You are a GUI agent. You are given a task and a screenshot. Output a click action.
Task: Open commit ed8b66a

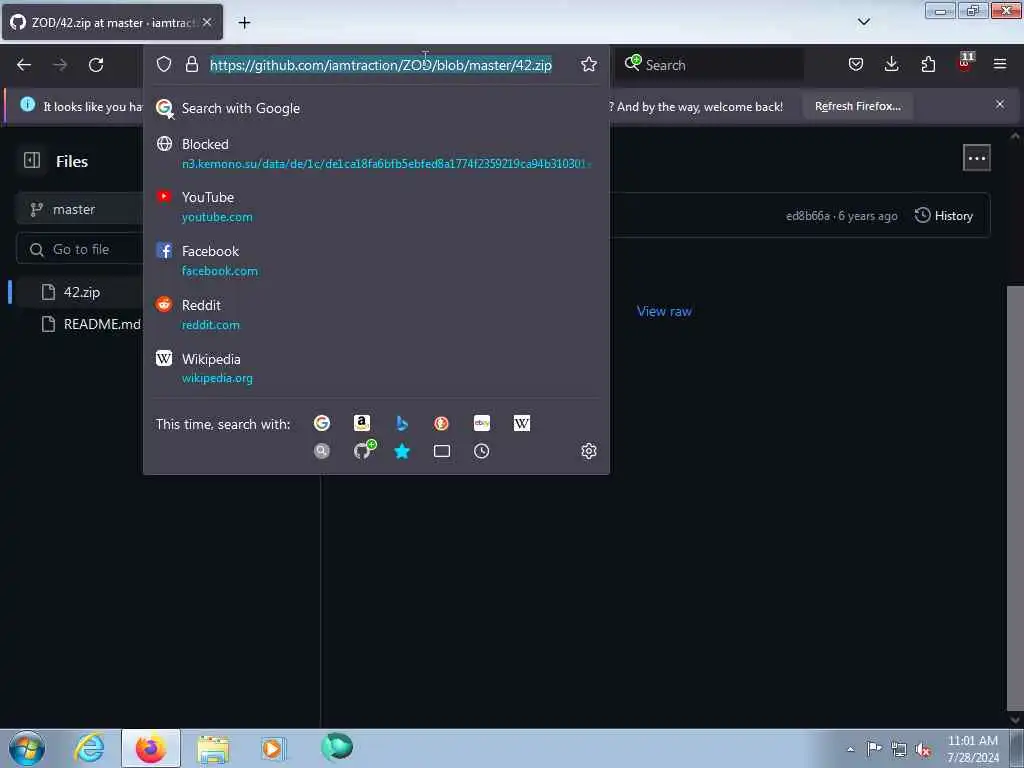click(x=808, y=216)
